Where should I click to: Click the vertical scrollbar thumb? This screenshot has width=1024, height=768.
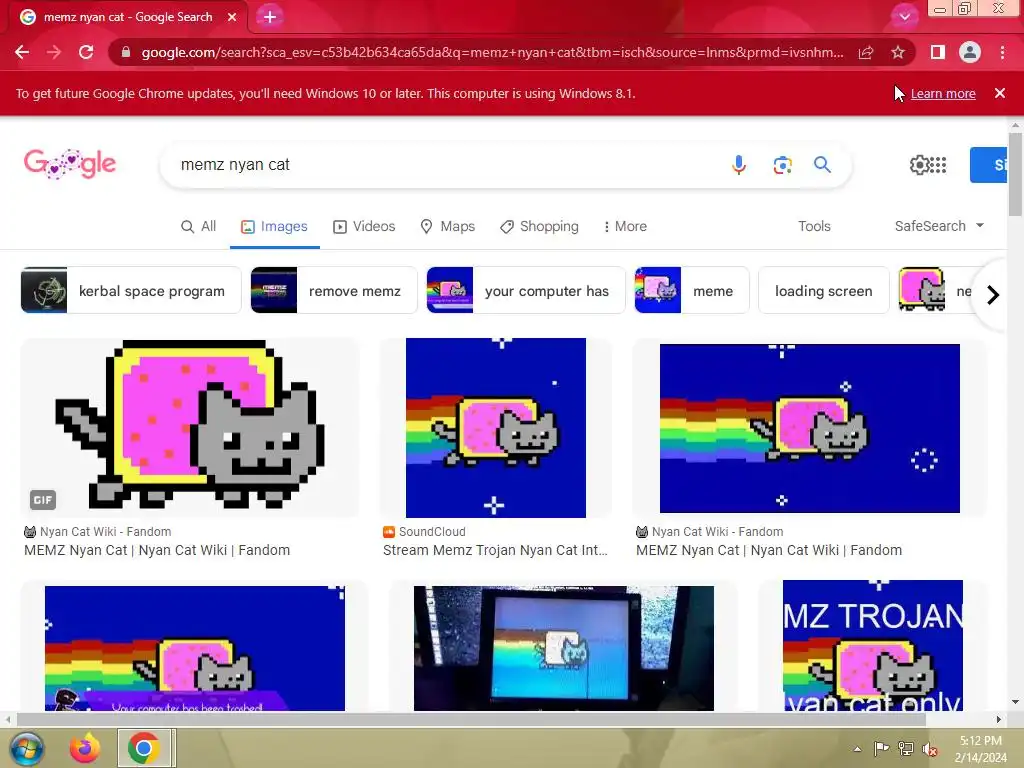click(1015, 174)
